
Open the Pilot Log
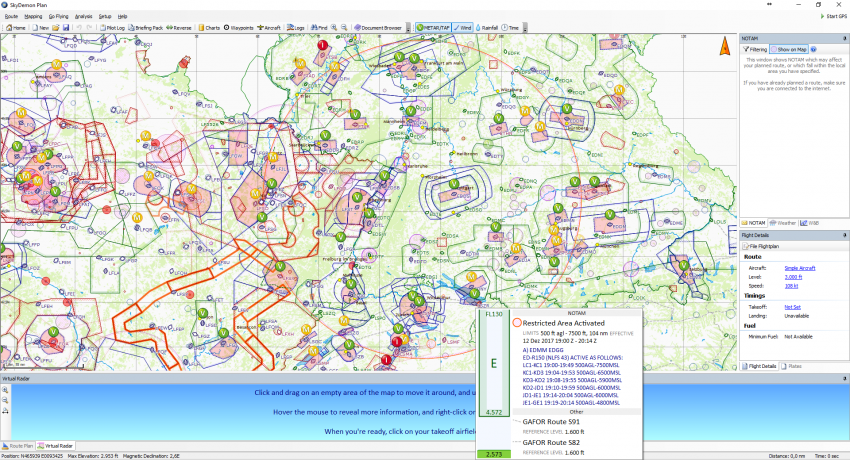click(112, 28)
